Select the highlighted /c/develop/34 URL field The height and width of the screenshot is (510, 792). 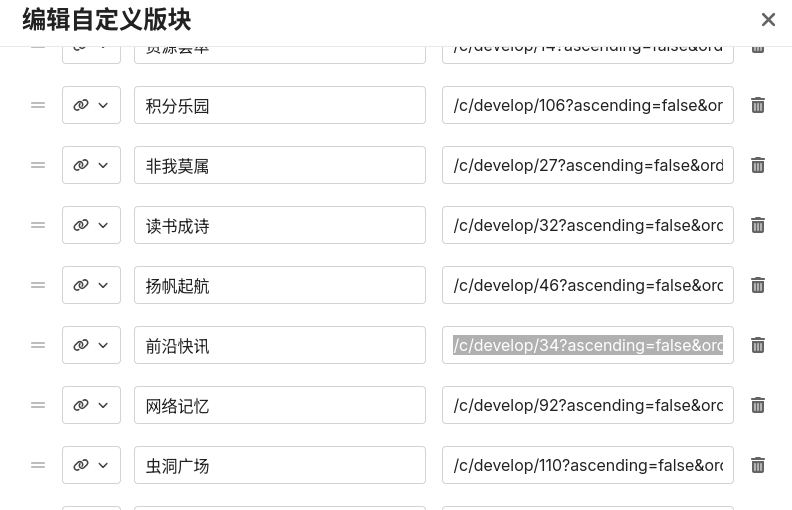[x=588, y=345]
